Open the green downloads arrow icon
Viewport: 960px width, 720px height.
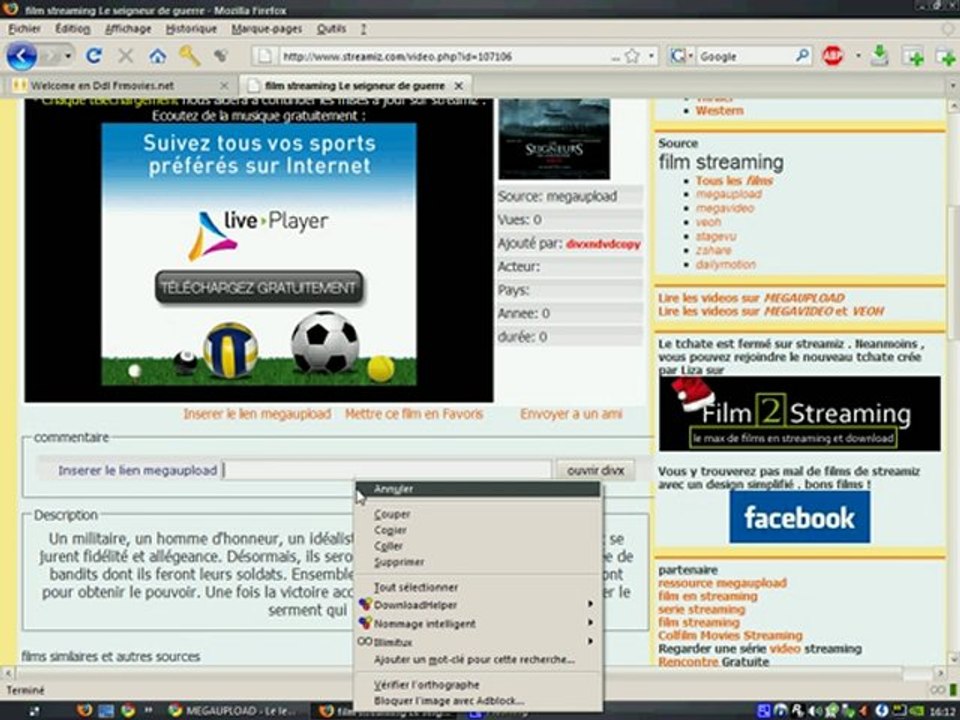click(x=879, y=56)
